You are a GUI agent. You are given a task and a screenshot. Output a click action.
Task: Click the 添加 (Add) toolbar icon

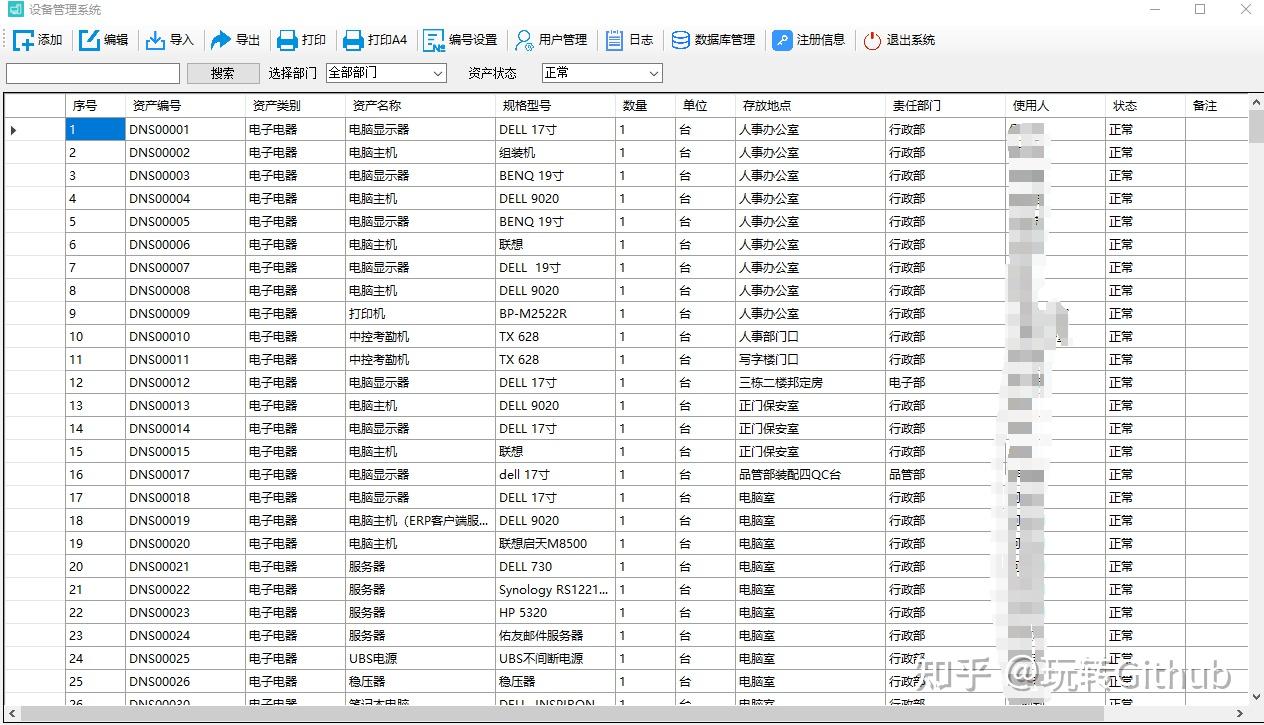coord(38,40)
